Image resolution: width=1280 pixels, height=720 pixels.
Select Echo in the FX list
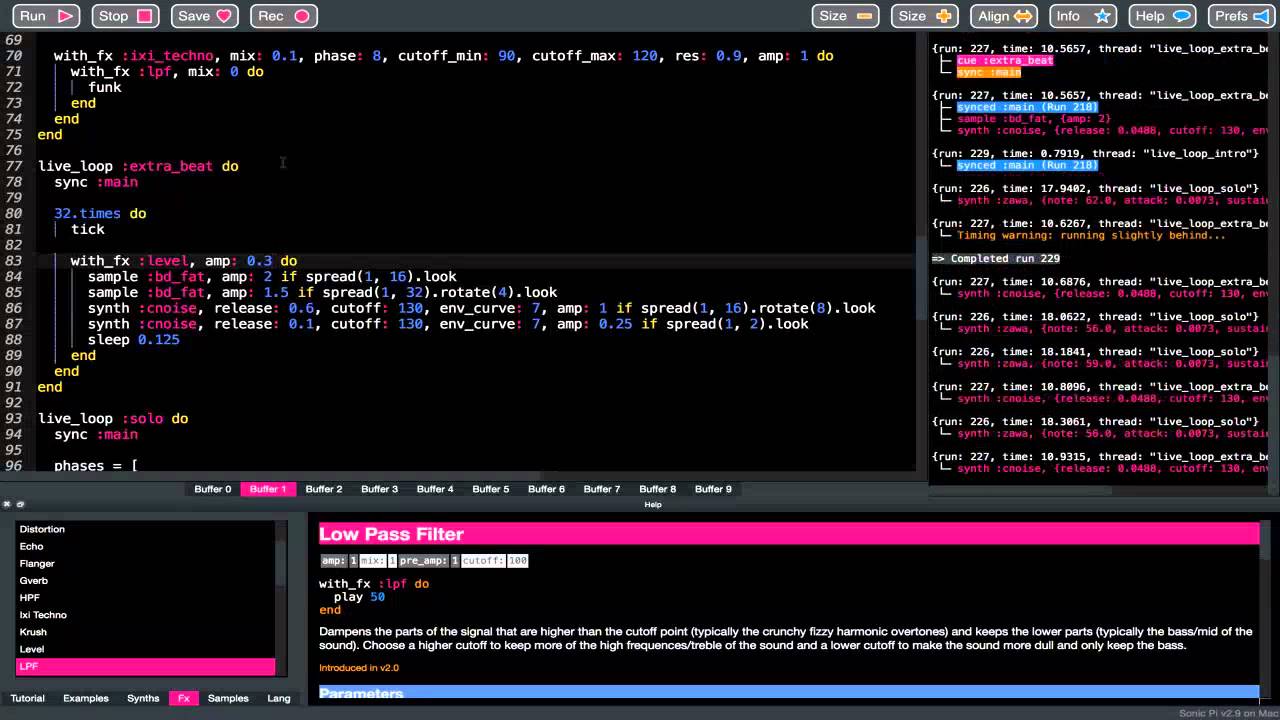coord(31,546)
